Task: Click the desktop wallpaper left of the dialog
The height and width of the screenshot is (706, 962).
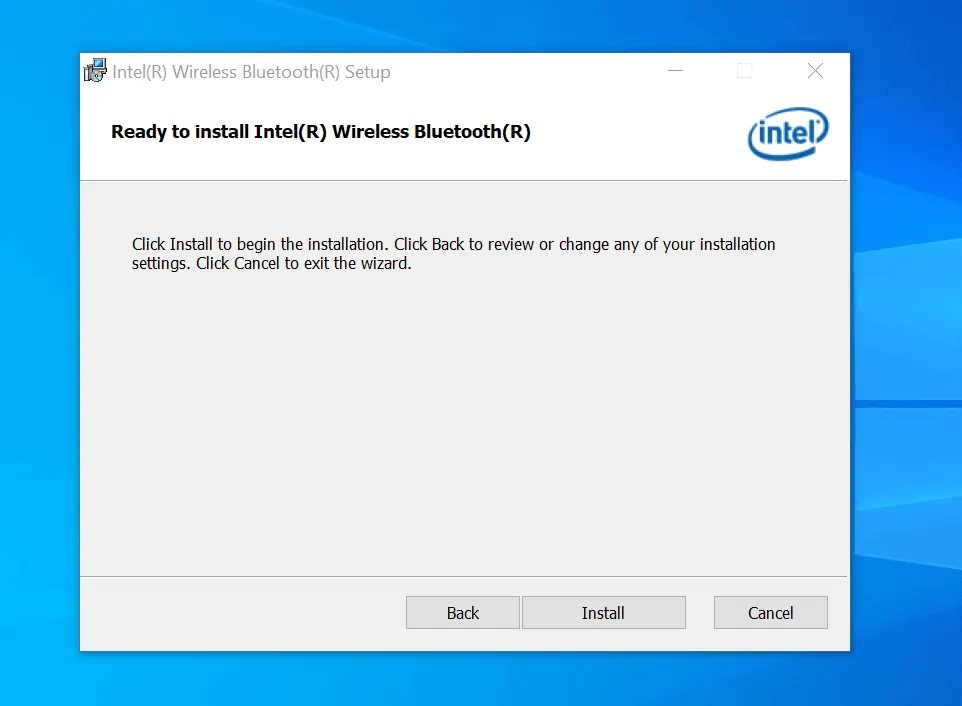Action: (x=38, y=350)
